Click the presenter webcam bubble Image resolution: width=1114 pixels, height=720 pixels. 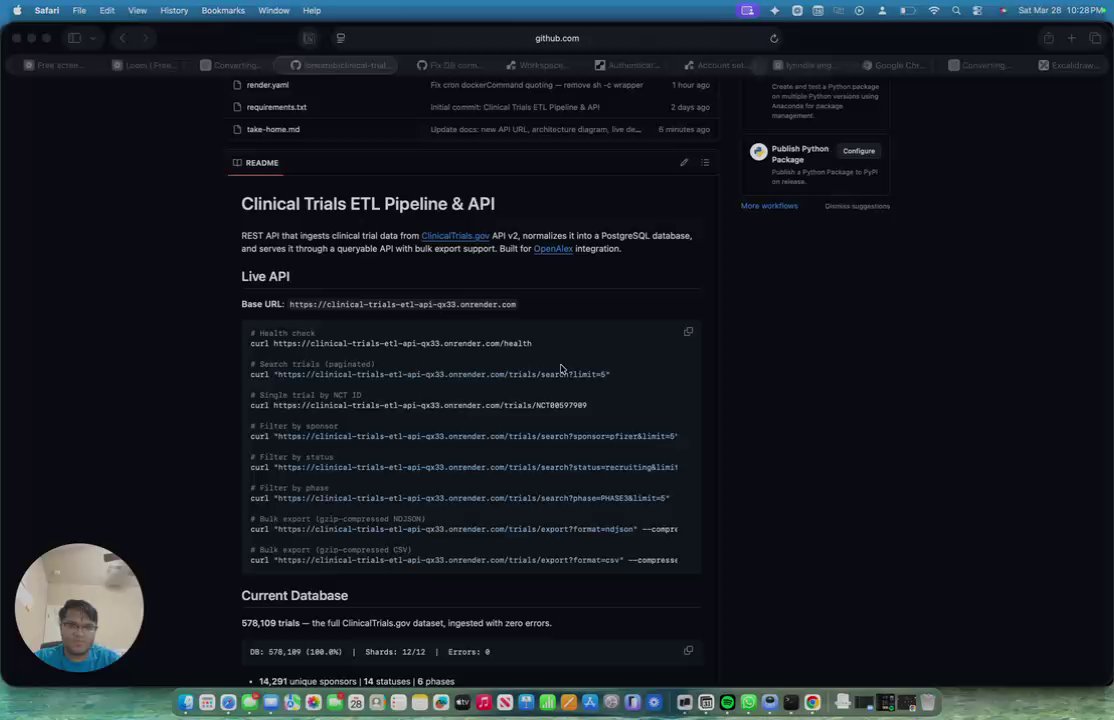[x=79, y=608]
